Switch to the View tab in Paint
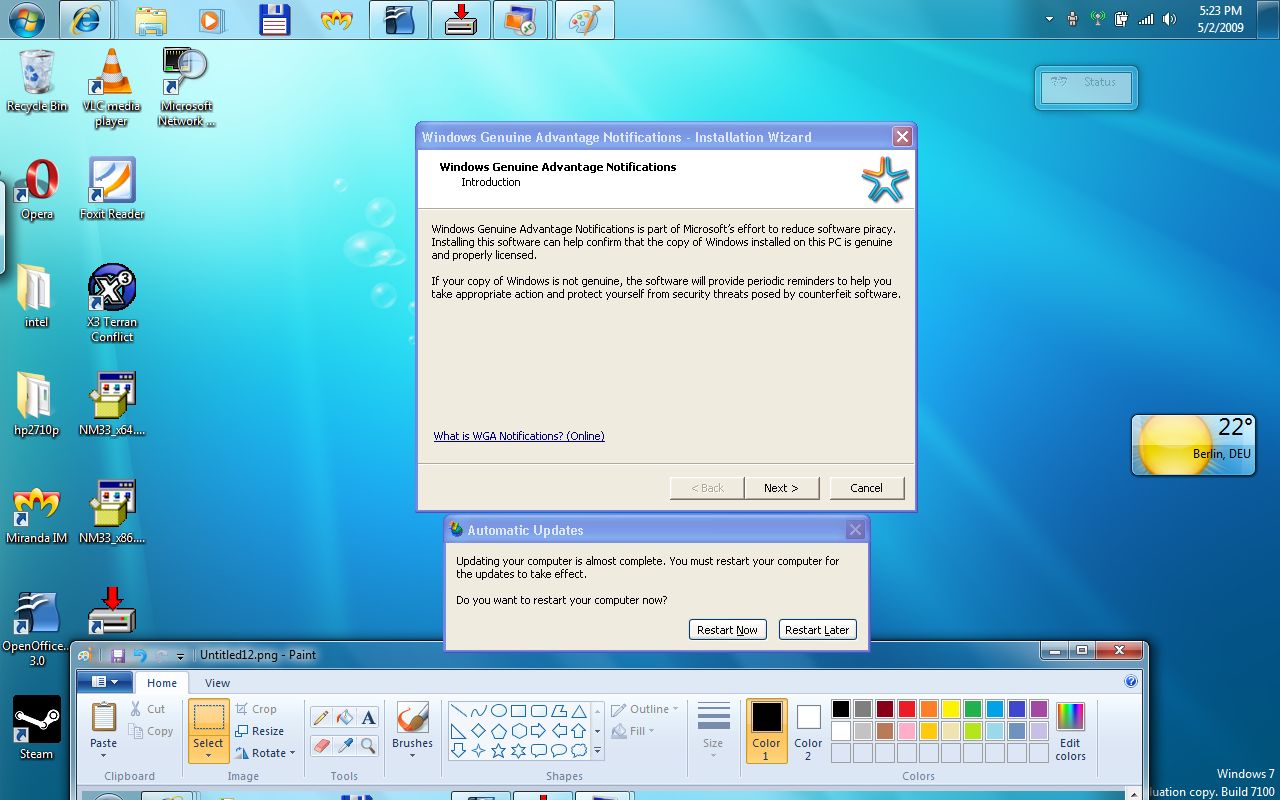The width and height of the screenshot is (1280, 800). coord(217,683)
